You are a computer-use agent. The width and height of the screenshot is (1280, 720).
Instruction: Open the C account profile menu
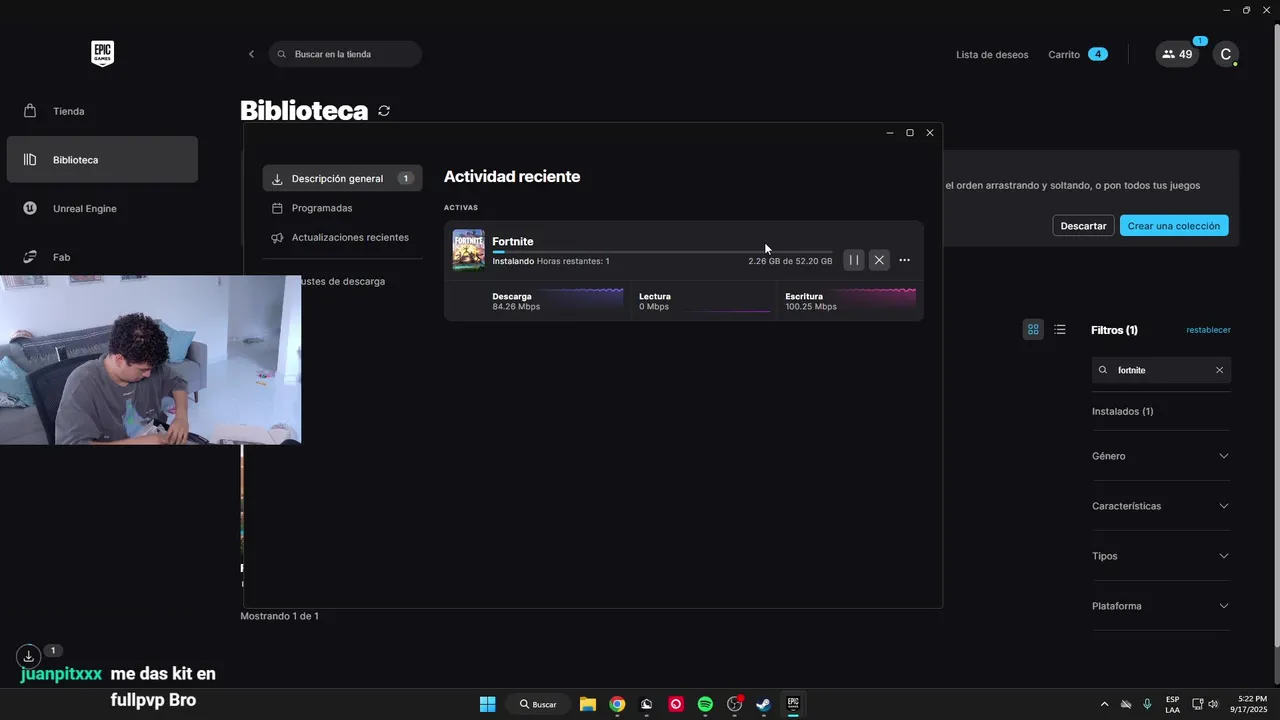1225,54
